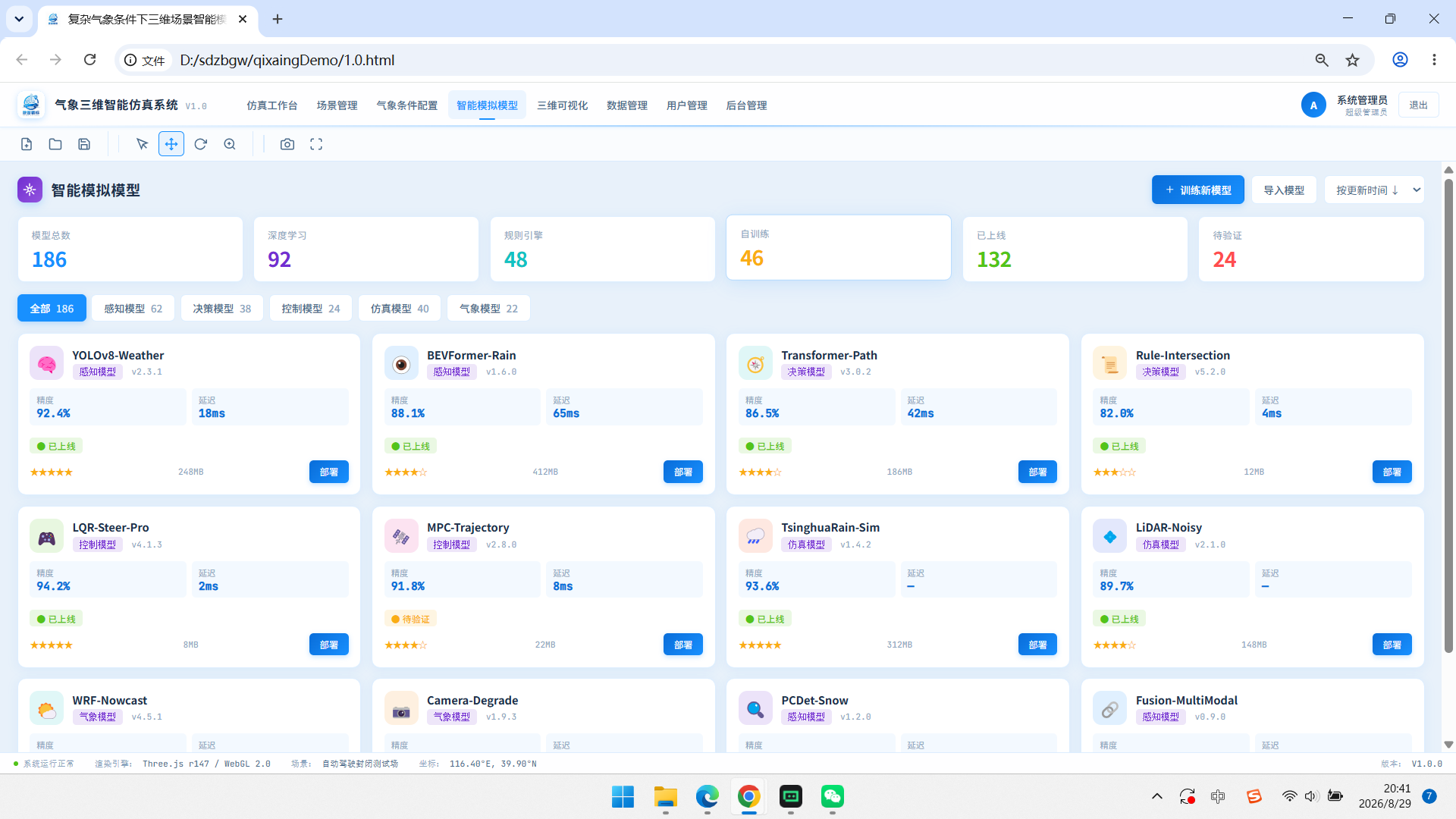The width and height of the screenshot is (1456, 819).
Task: Open File Explorer from taskbar
Action: tap(665, 796)
